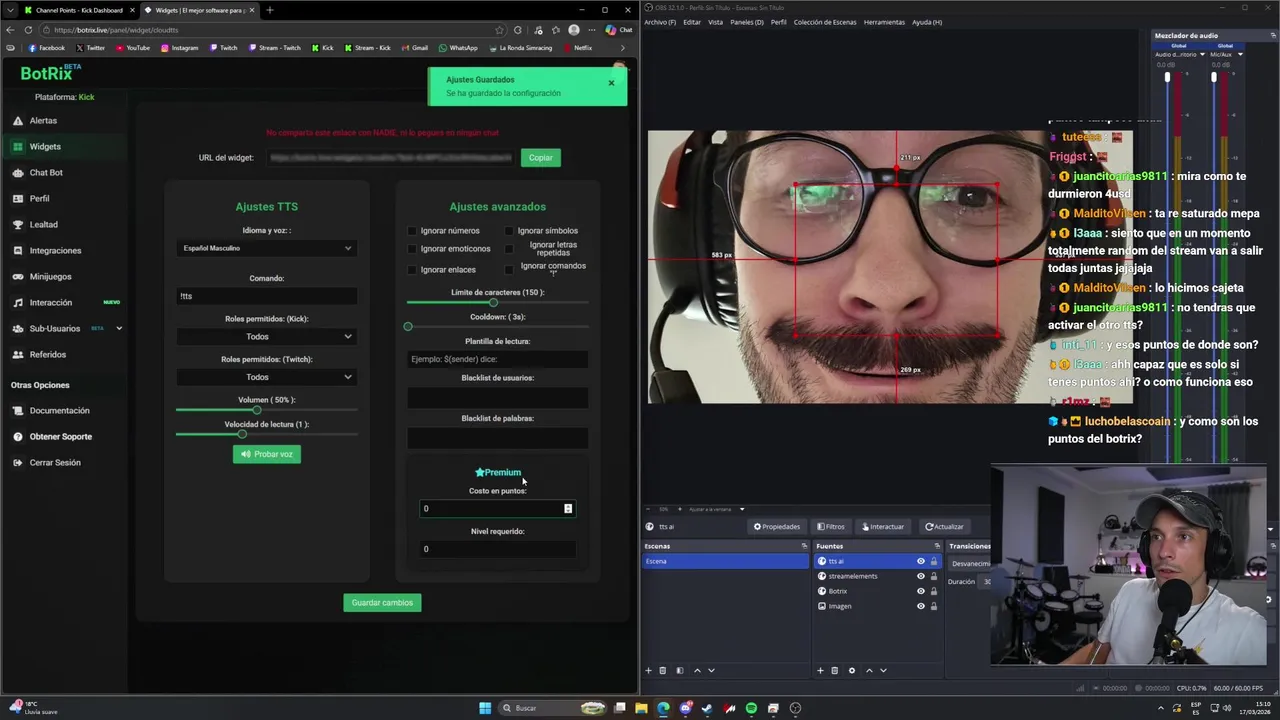Open Archivo menu in OBS
This screenshot has height=720, width=1280.
(x=660, y=22)
